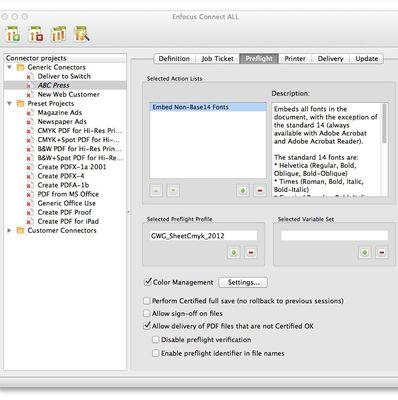
Task: Select B&W PDF for Hi-Res Prin... project
Action: (x=79, y=149)
